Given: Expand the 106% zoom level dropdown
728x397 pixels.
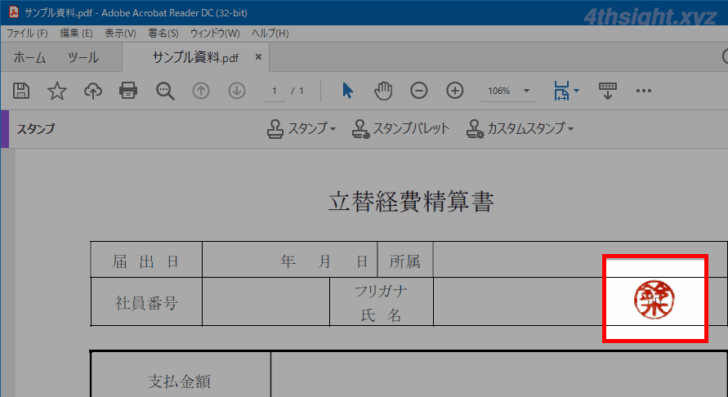Looking at the screenshot, I should pyautogui.click(x=526, y=91).
